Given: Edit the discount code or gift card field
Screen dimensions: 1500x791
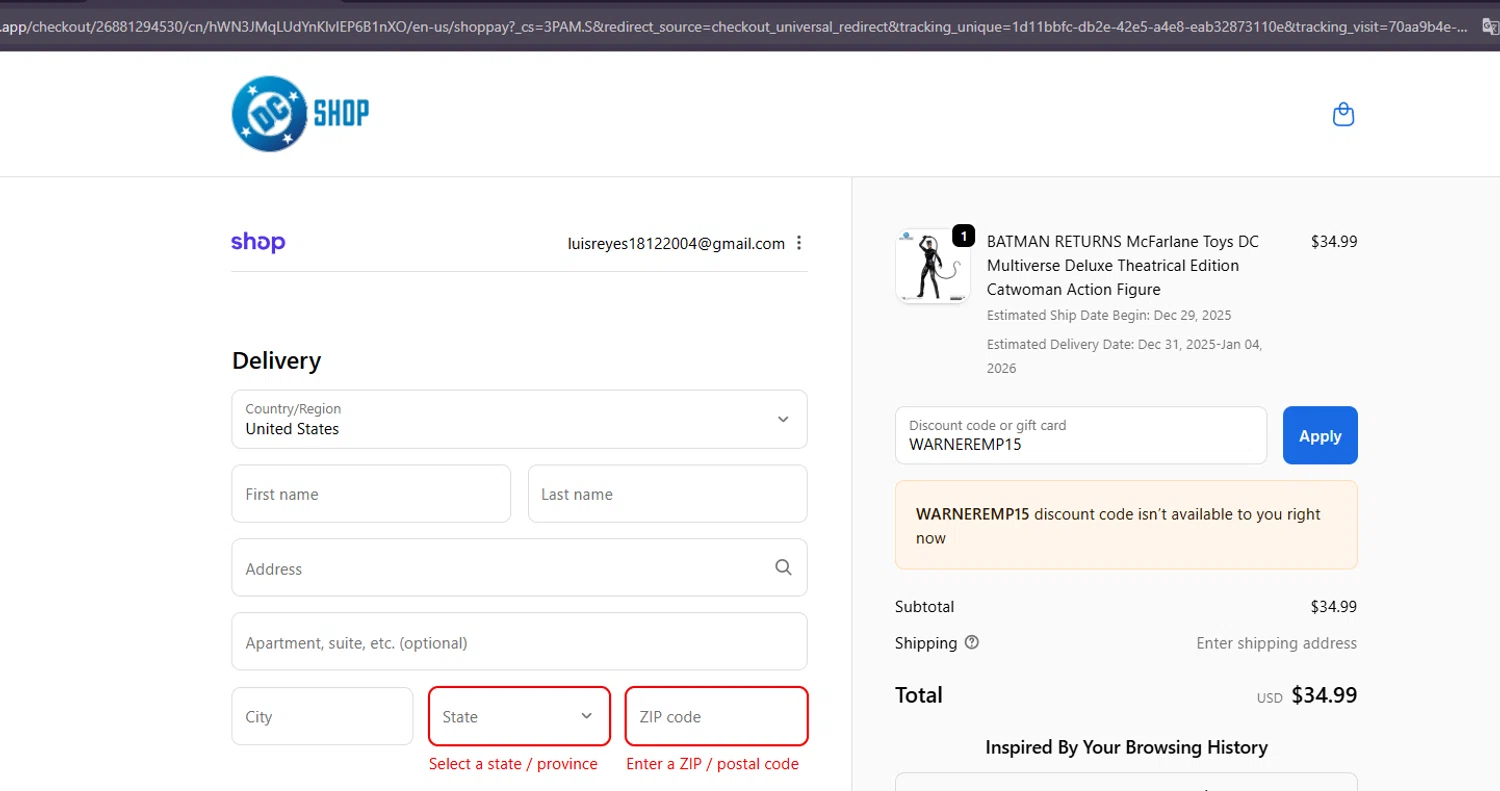Looking at the screenshot, I should [1080, 435].
